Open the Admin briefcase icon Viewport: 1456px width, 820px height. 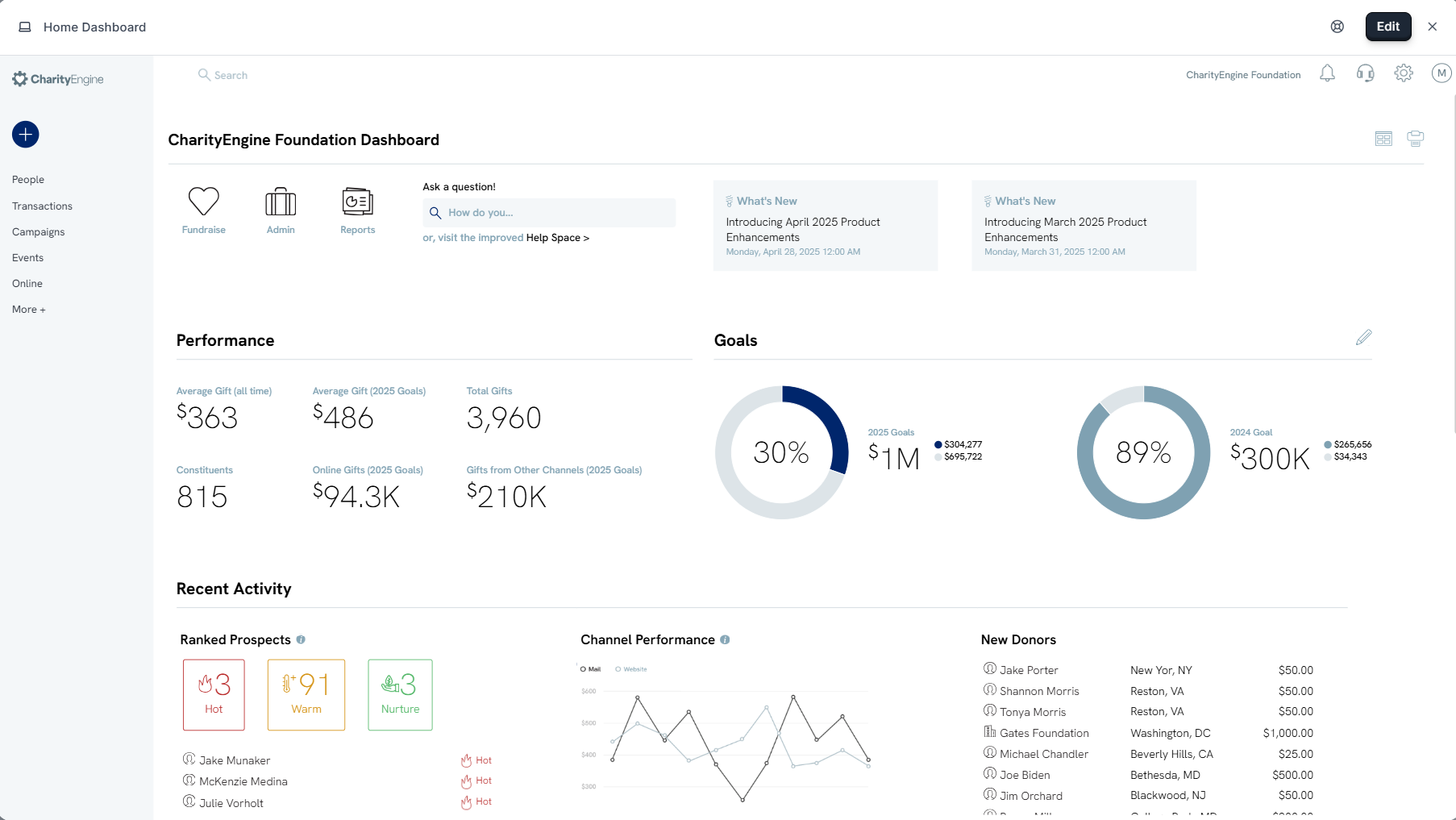click(x=281, y=202)
